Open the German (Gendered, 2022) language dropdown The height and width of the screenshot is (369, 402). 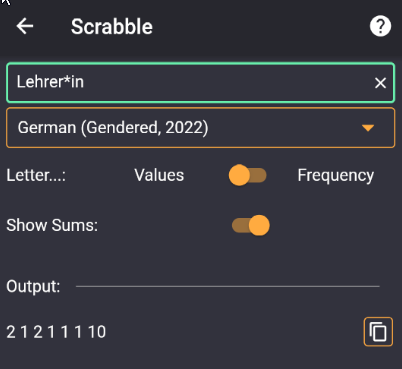point(201,128)
